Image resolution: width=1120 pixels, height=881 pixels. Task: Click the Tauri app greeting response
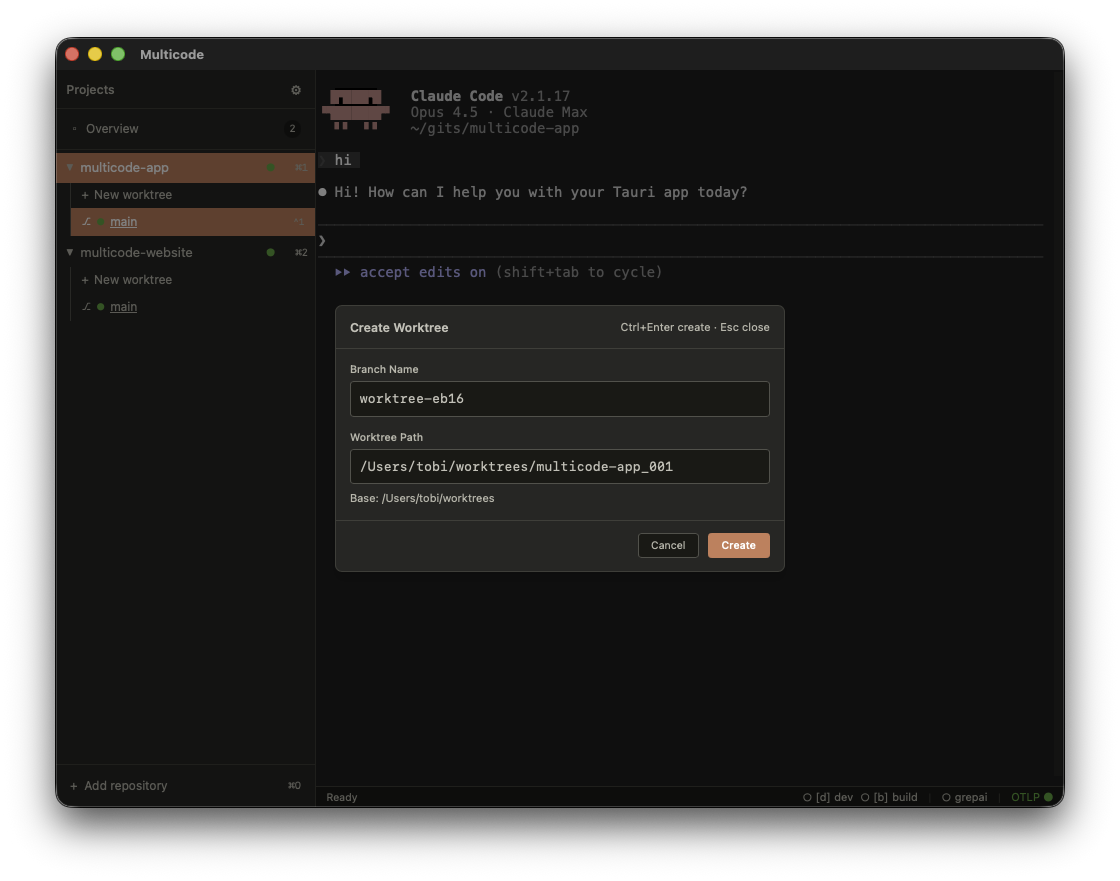(541, 192)
